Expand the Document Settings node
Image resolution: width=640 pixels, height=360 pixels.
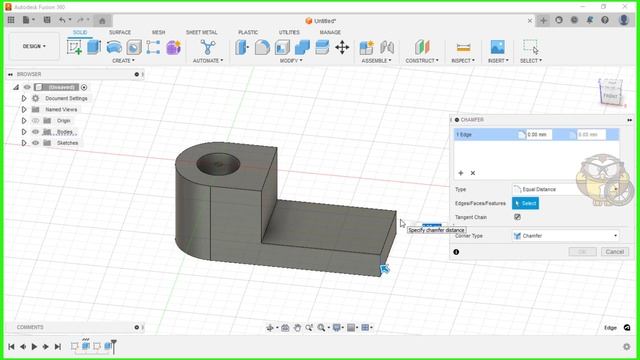click(x=24, y=98)
